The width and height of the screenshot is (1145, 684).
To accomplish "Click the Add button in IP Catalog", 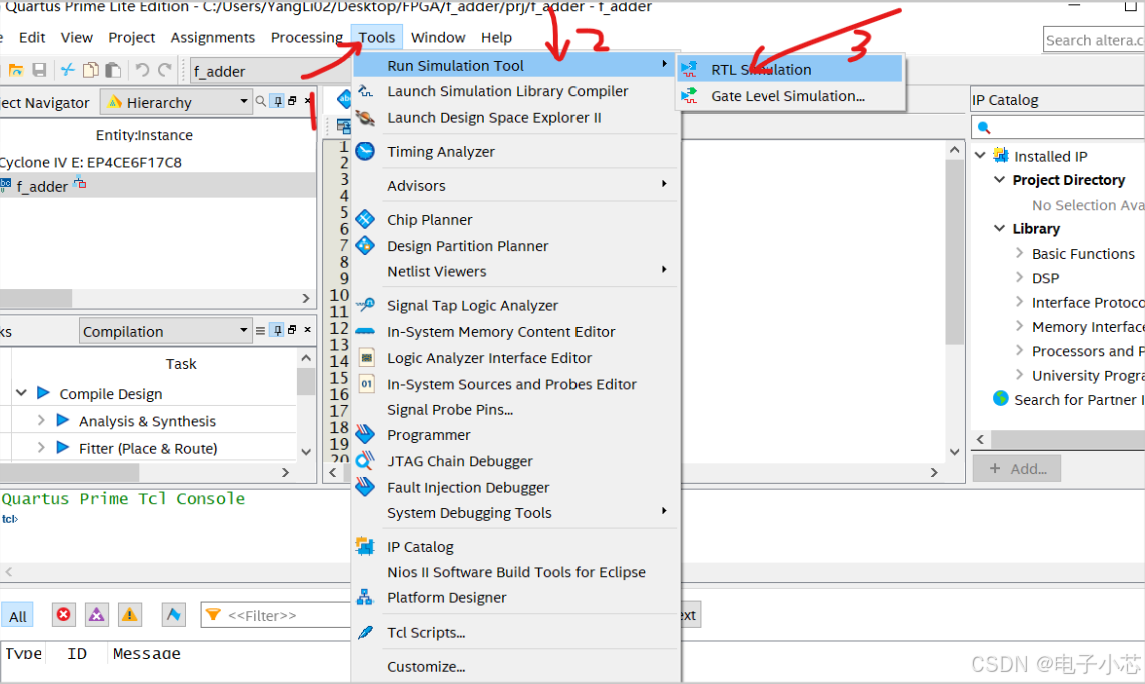I will click(1017, 468).
